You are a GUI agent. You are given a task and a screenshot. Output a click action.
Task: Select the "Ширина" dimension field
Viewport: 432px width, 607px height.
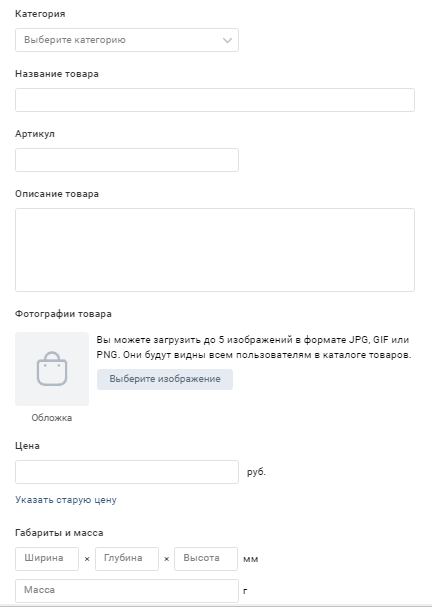pyautogui.click(x=47, y=559)
